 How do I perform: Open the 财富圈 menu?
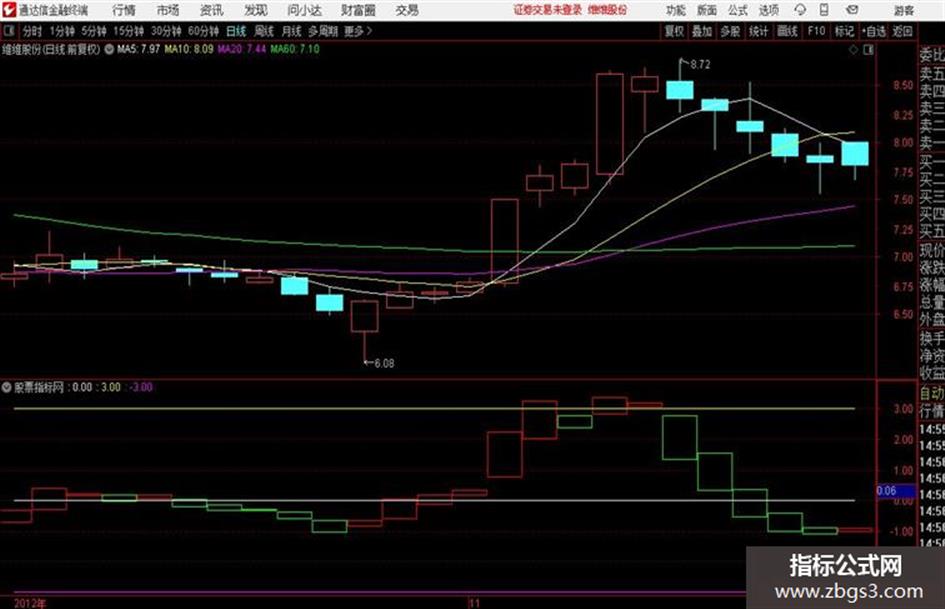tap(358, 10)
